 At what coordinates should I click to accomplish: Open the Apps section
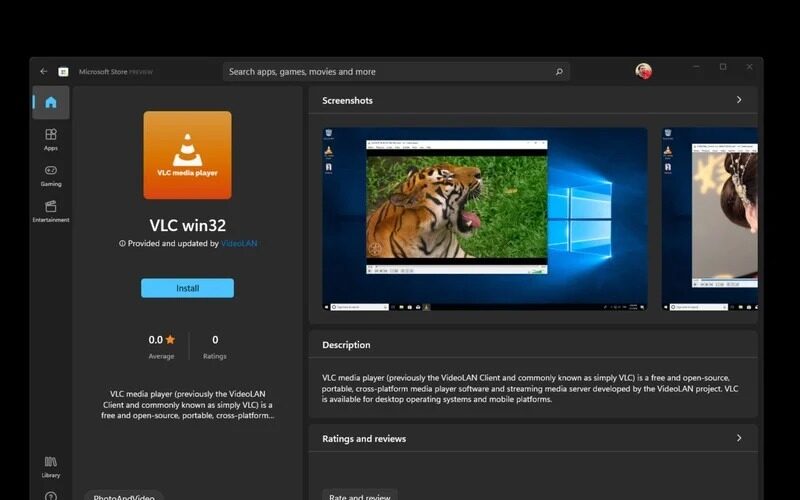tap(51, 139)
